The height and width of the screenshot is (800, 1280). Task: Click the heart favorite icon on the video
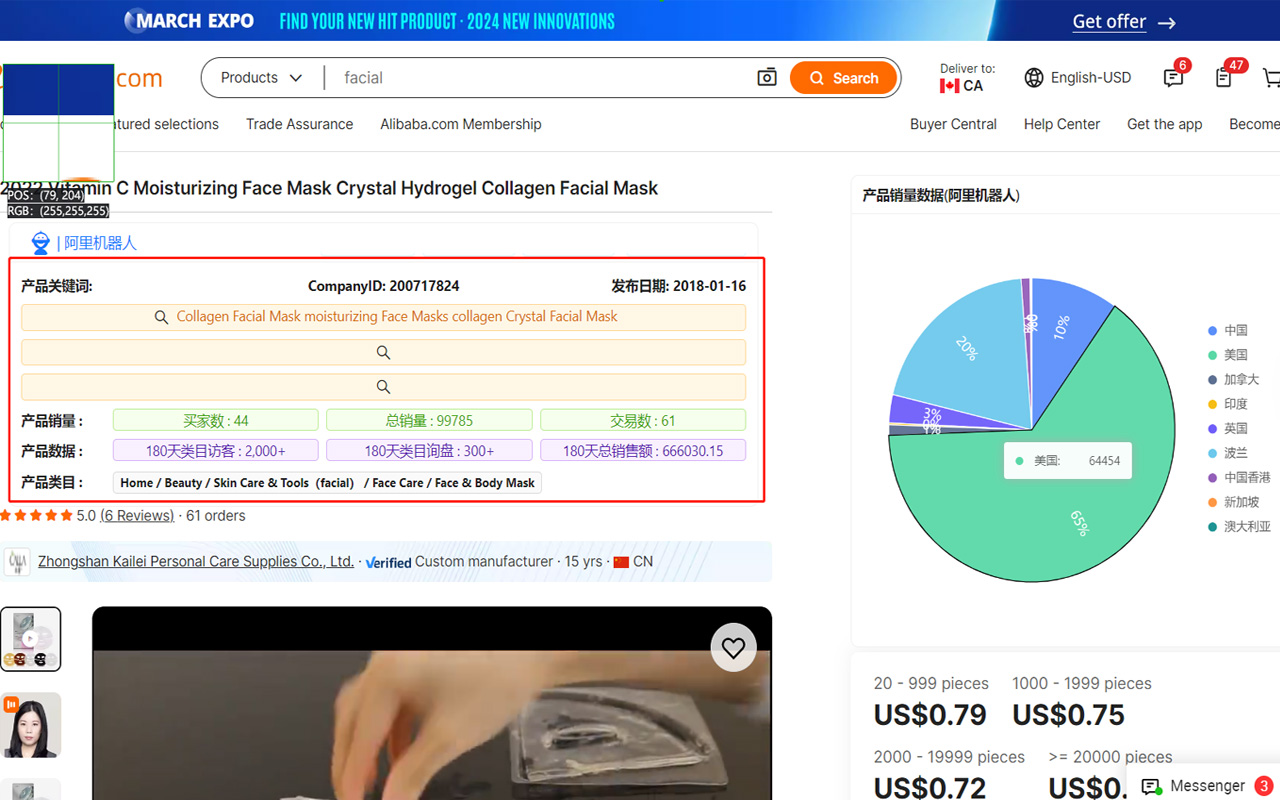point(733,648)
